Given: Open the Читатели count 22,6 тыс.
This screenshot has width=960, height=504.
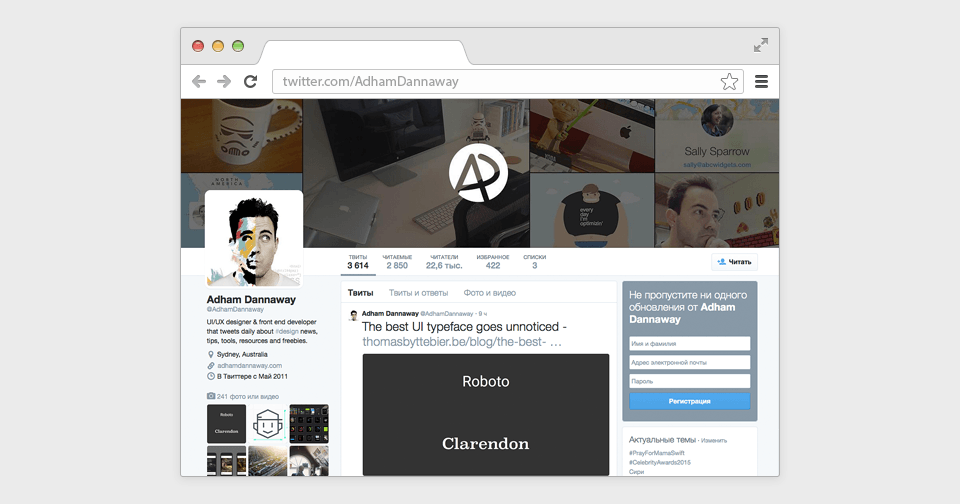Looking at the screenshot, I should tap(444, 262).
